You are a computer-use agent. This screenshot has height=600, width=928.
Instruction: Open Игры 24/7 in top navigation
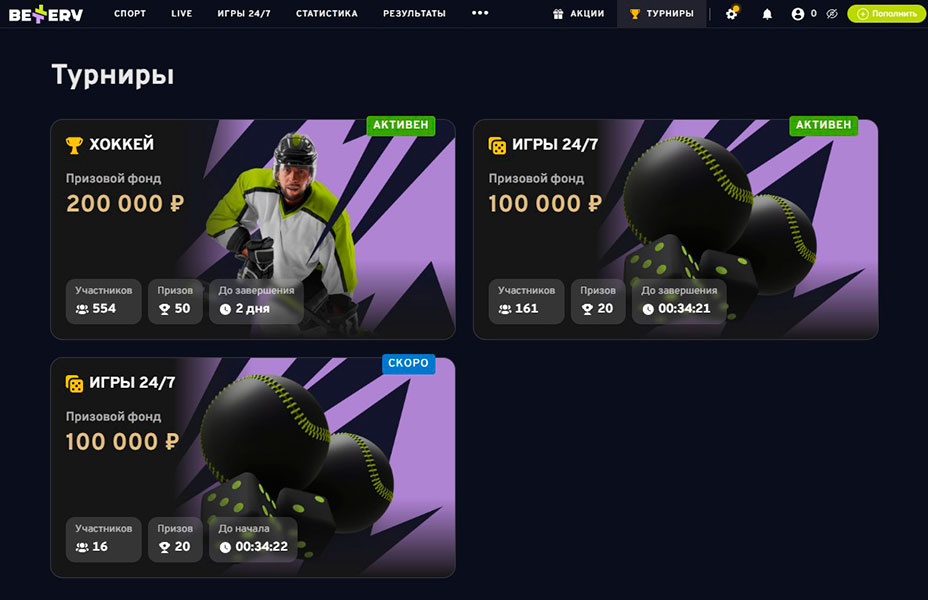(244, 13)
